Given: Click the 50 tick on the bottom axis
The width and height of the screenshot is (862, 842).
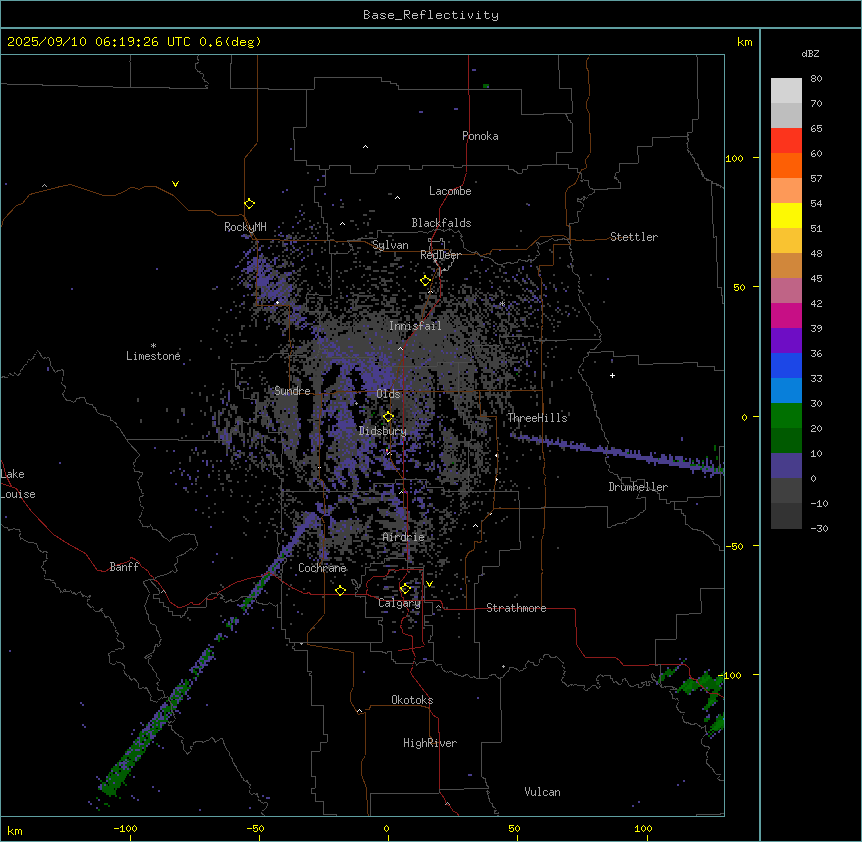Looking at the screenshot, I should (x=514, y=828).
